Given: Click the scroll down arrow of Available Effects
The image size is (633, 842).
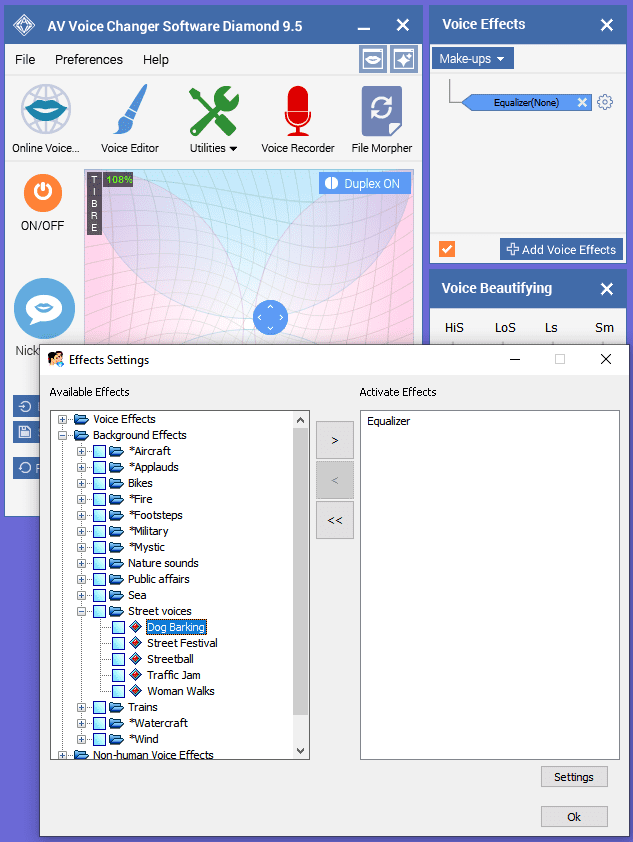Looking at the screenshot, I should [301, 751].
